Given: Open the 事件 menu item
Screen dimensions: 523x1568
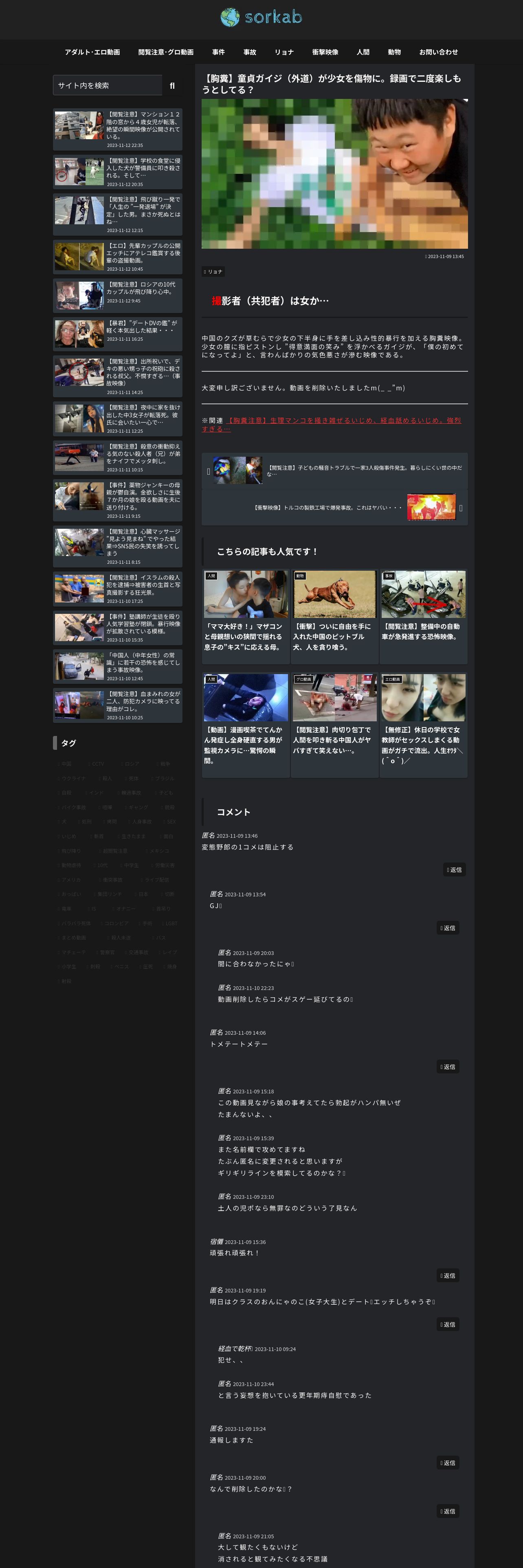Looking at the screenshot, I should pyautogui.click(x=219, y=53).
